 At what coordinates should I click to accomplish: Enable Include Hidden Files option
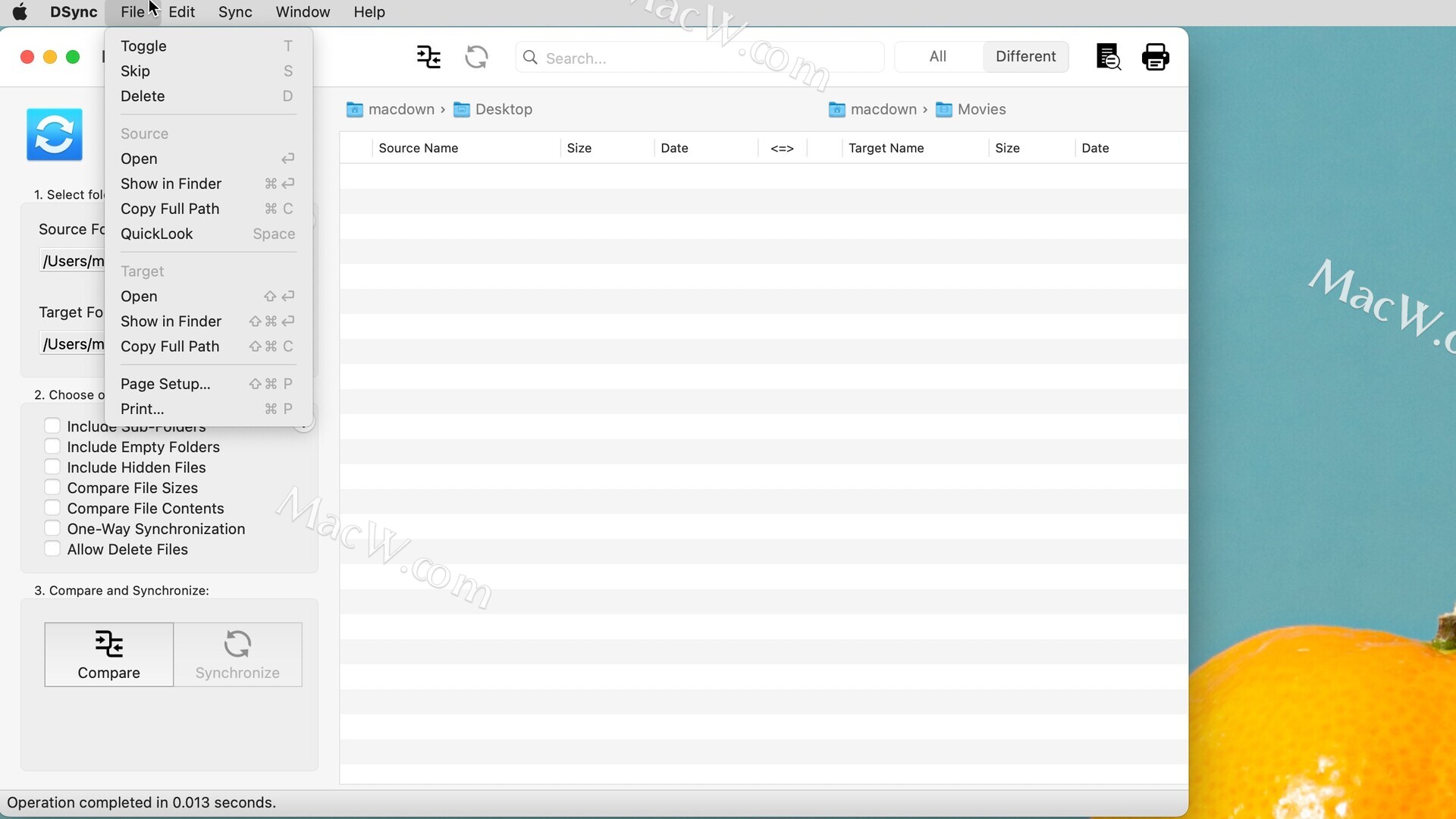[x=52, y=466]
